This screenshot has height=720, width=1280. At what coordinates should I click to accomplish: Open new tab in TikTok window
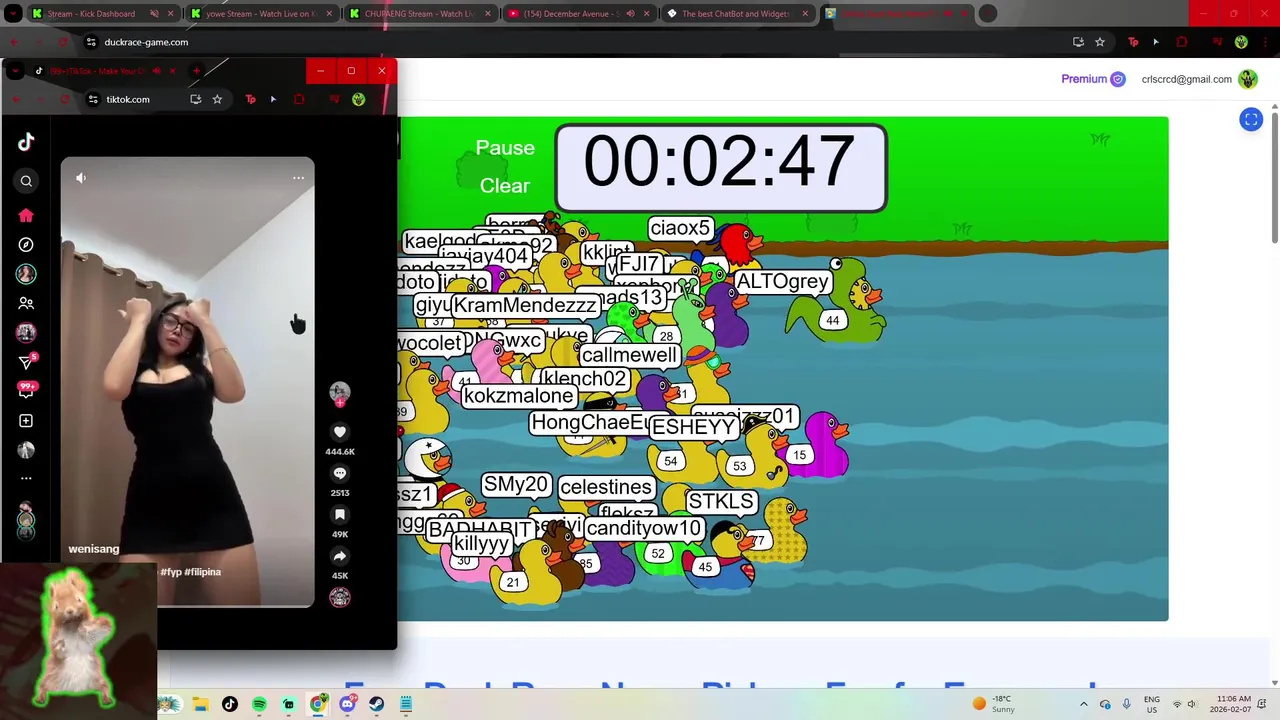(196, 71)
